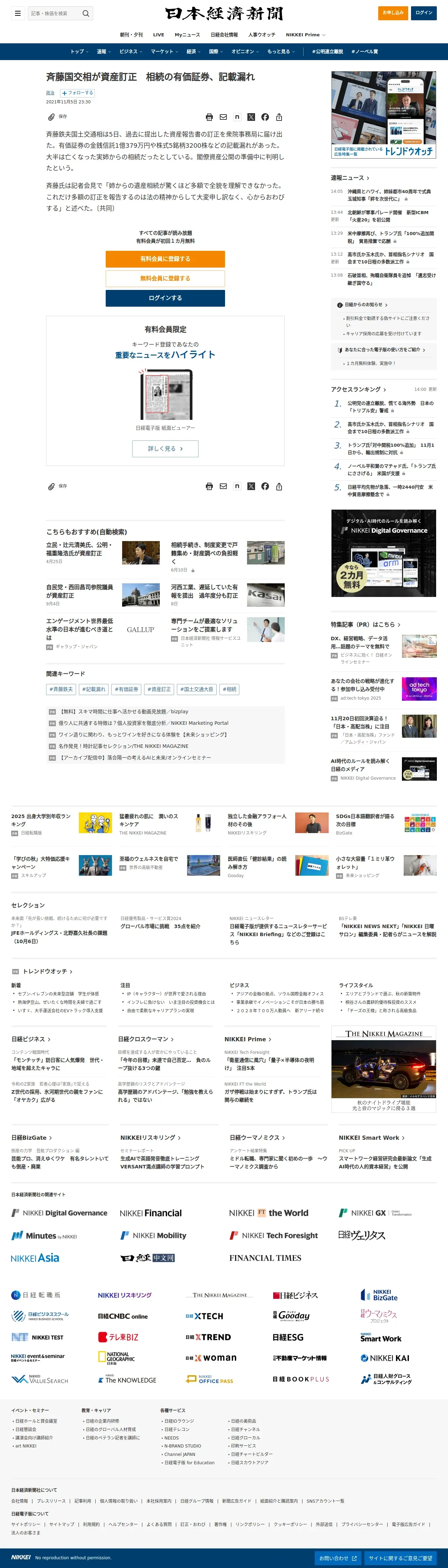Click the 詳しく見る button
This screenshot has height=1568, width=448.
pos(165,448)
